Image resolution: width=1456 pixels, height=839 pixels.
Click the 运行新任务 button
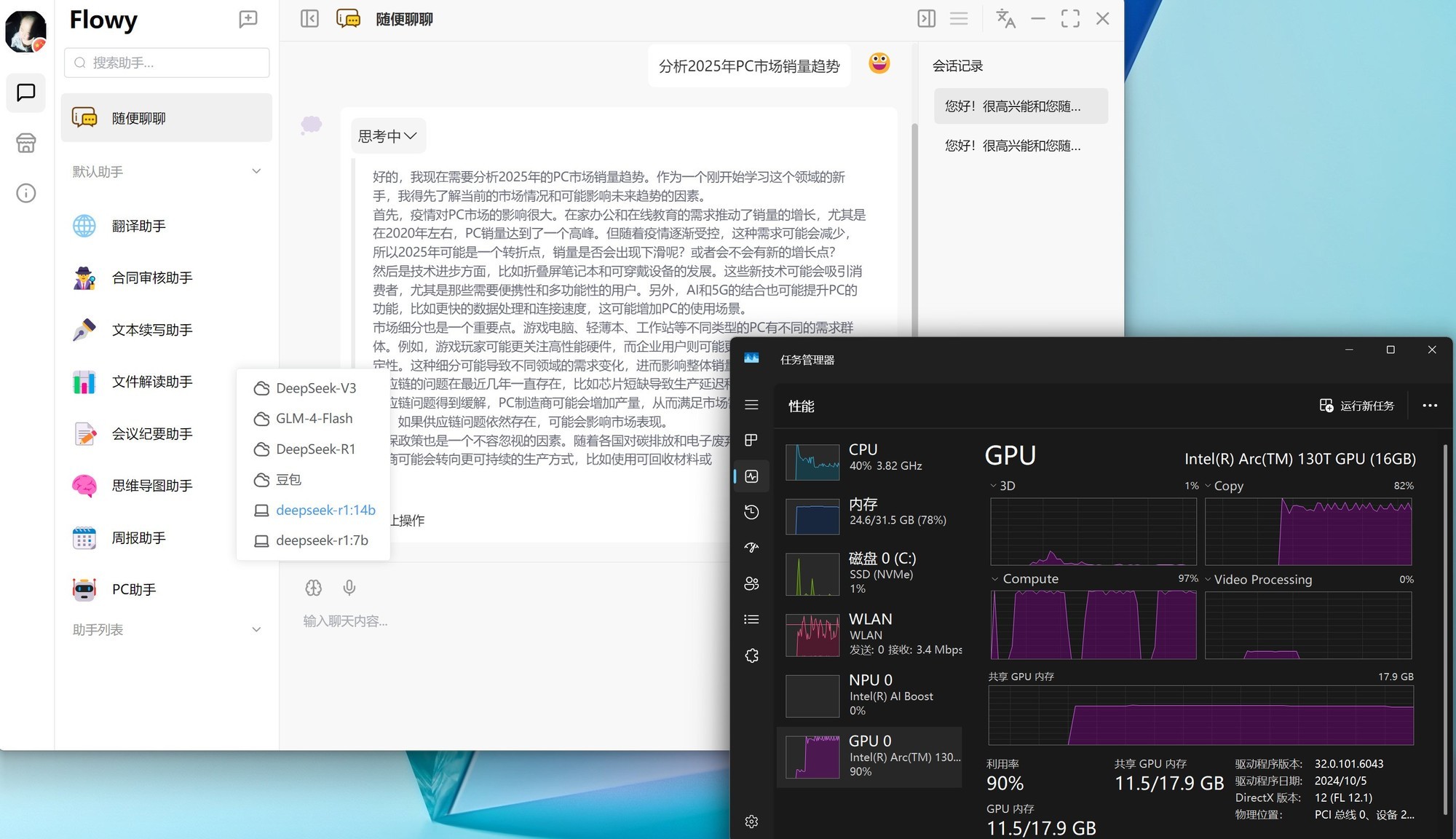(1357, 406)
